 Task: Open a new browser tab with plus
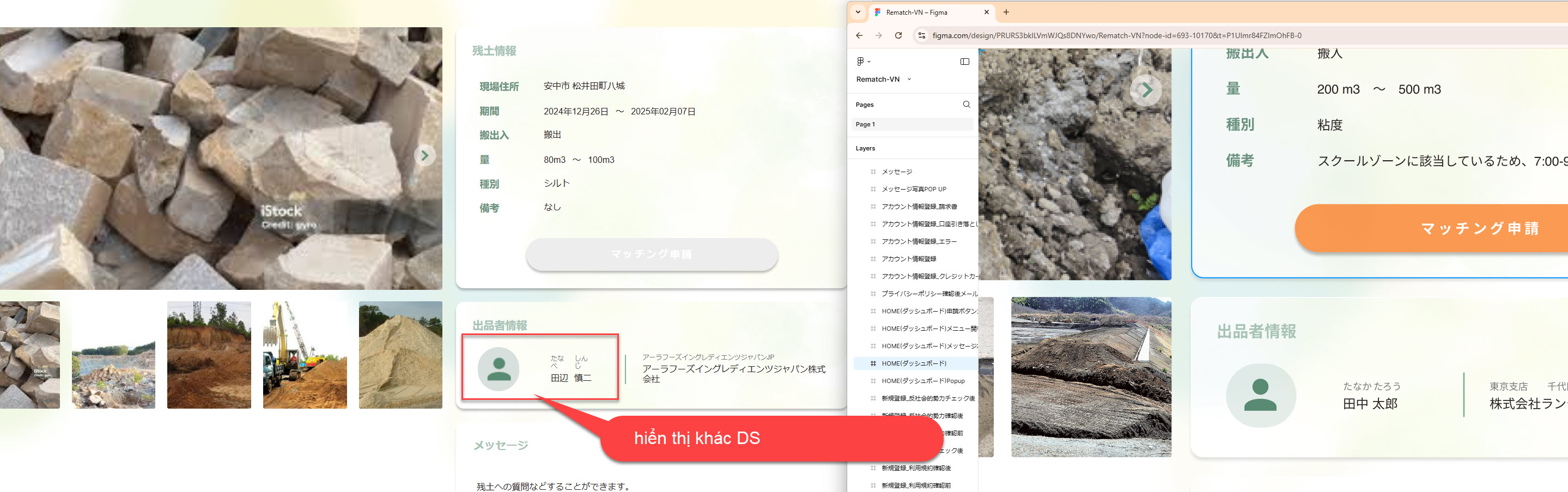(x=1006, y=12)
